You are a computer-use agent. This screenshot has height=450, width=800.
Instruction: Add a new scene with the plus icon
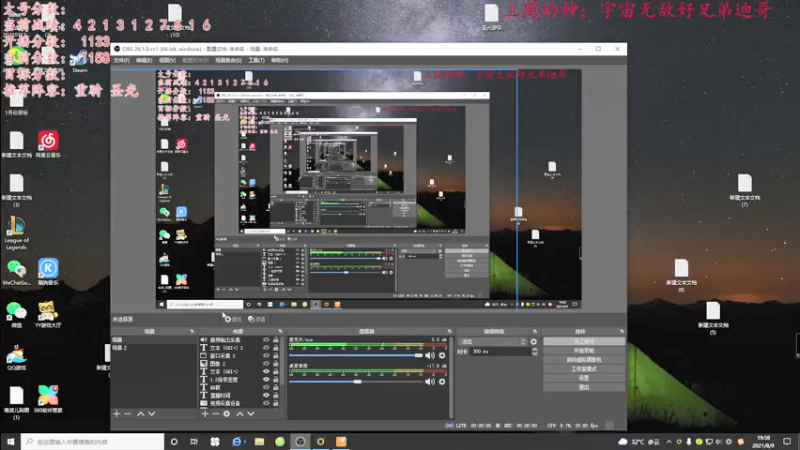[116, 414]
